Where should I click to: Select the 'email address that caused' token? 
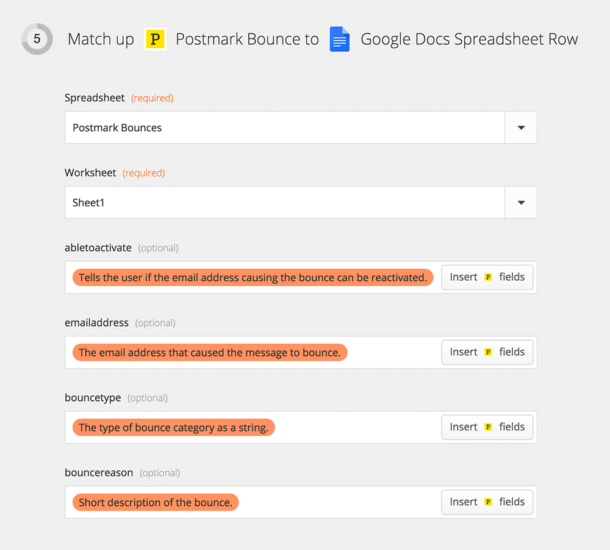pos(209,352)
